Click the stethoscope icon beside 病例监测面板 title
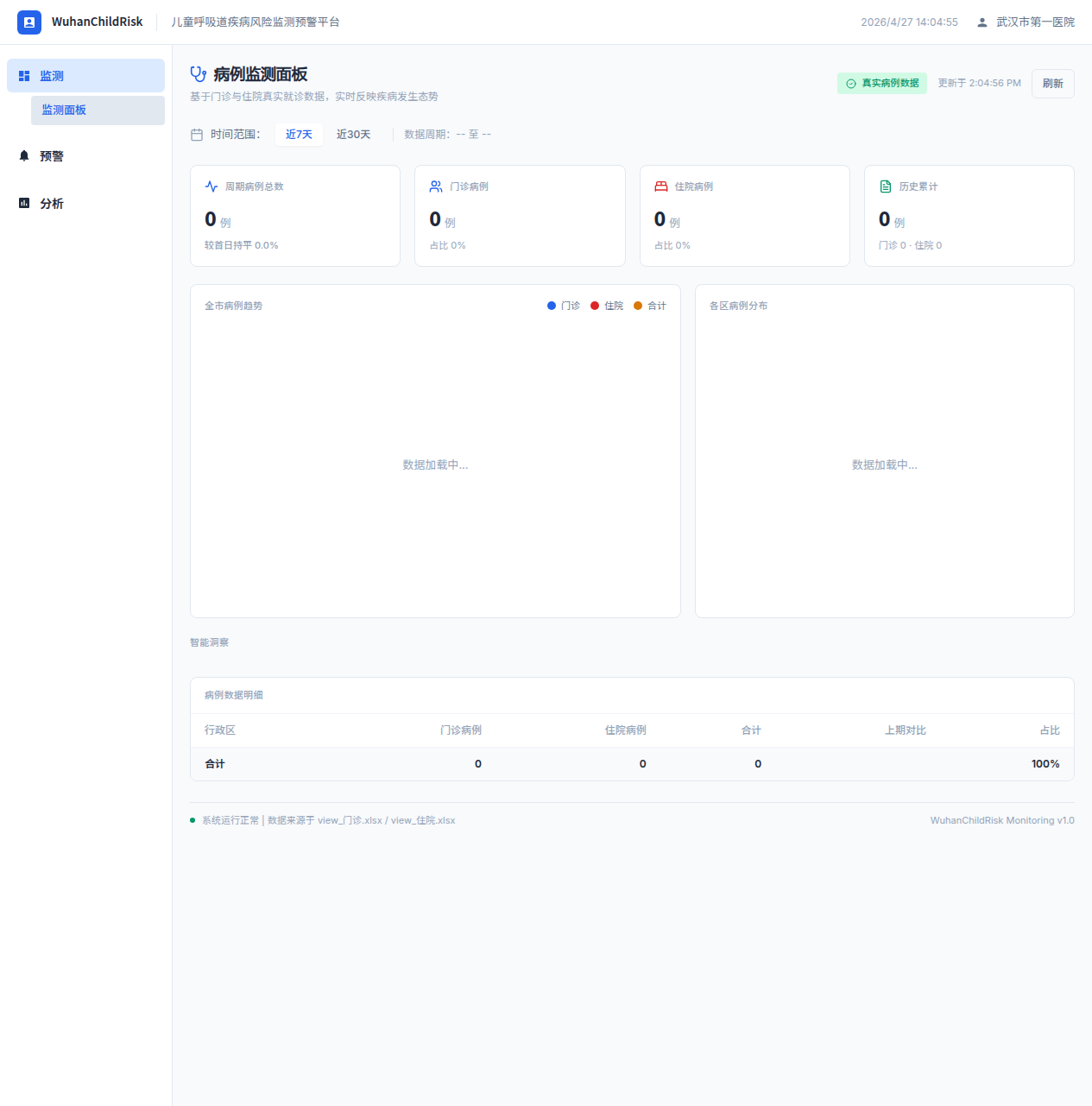1092x1106 pixels. [x=199, y=74]
